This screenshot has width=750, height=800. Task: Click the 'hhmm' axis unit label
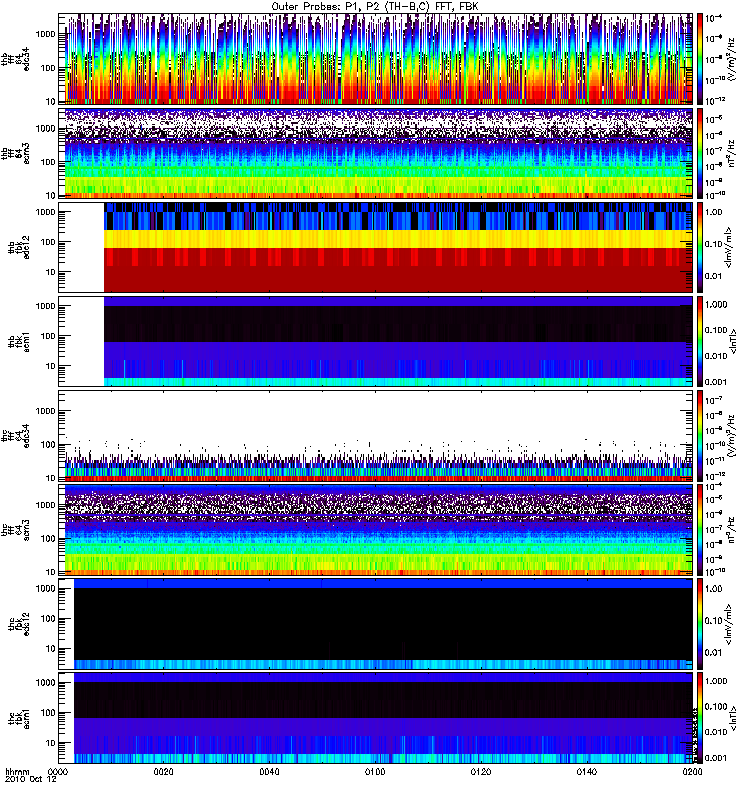pyautogui.click(x=17, y=771)
